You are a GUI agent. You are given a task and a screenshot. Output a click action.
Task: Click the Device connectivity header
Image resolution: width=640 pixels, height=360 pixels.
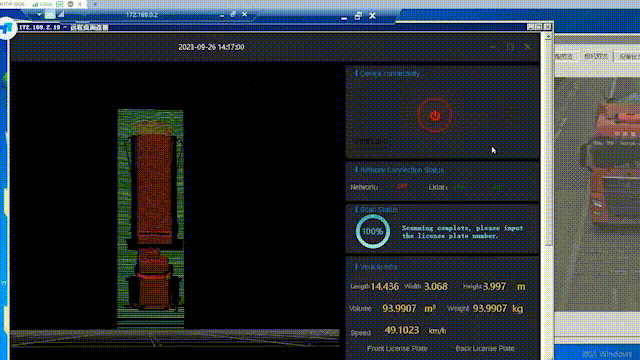click(x=390, y=73)
